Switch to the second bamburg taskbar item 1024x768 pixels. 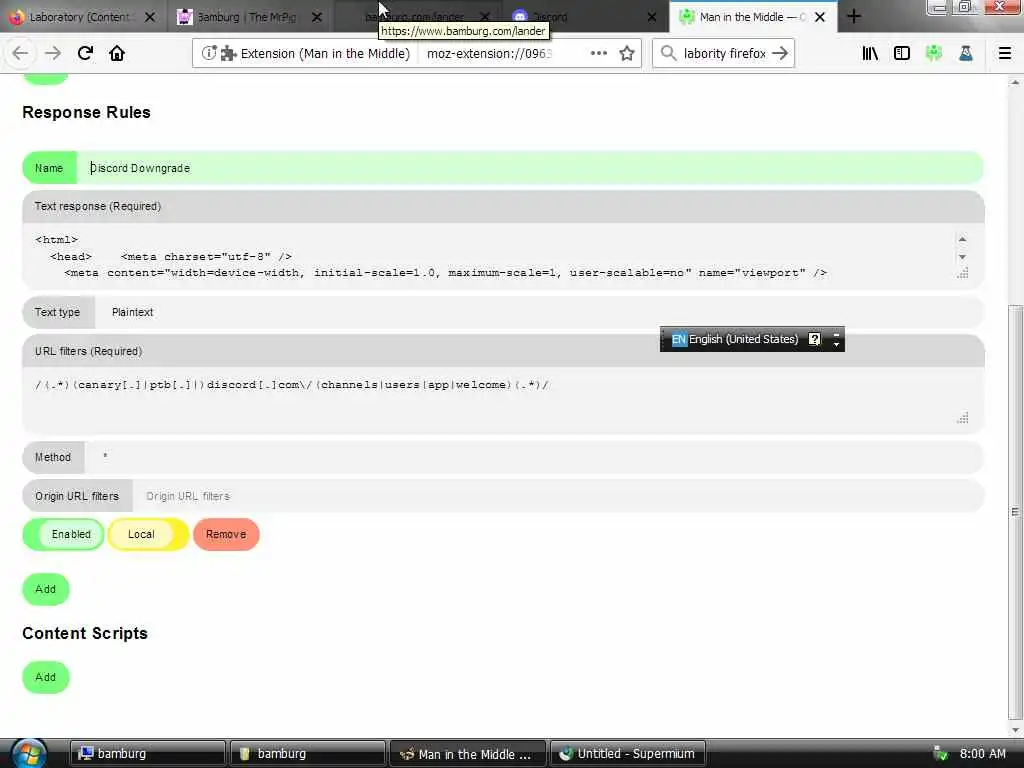[x=308, y=754]
